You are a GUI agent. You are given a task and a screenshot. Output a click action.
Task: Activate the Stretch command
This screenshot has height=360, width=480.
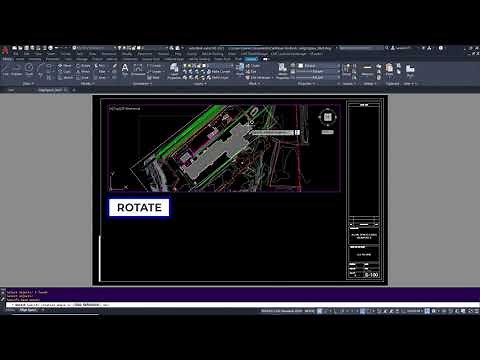pyautogui.click(x=65, y=78)
